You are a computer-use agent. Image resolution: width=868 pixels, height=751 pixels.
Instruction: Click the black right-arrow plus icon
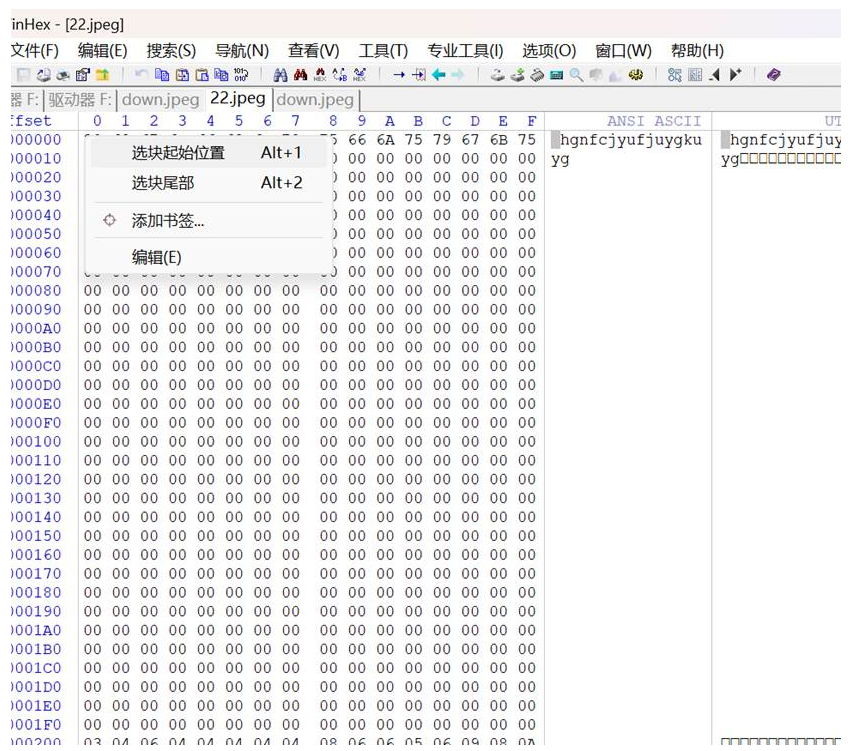point(735,74)
